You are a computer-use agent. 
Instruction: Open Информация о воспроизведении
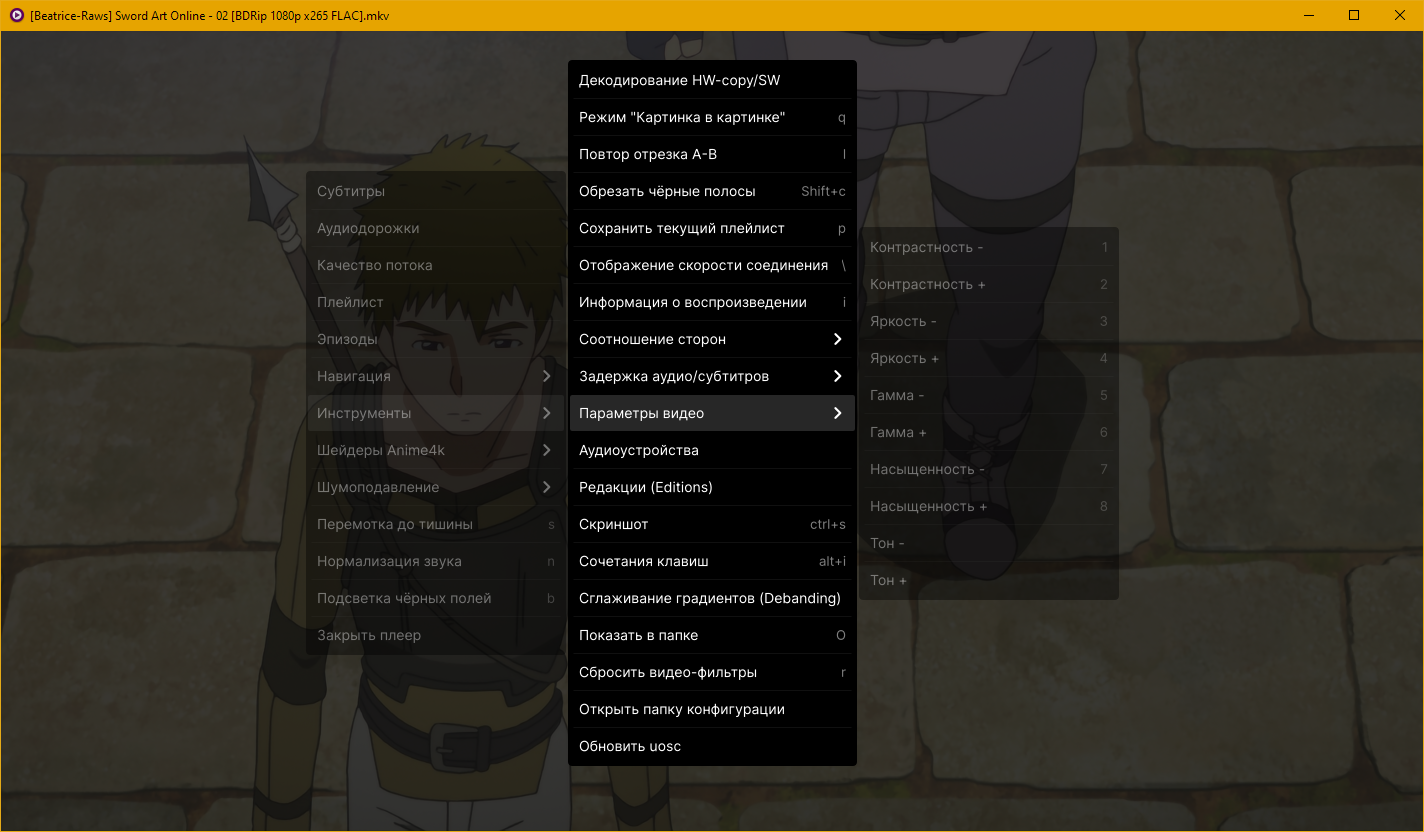(712, 302)
